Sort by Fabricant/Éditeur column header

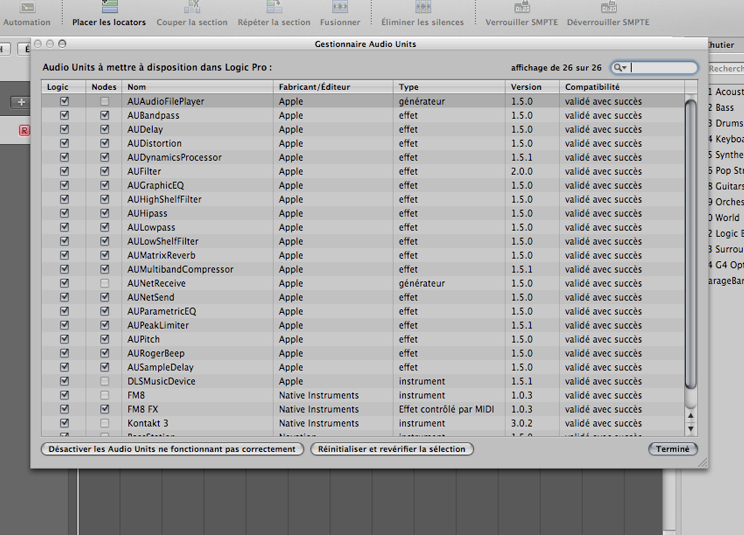pyautogui.click(x=333, y=87)
